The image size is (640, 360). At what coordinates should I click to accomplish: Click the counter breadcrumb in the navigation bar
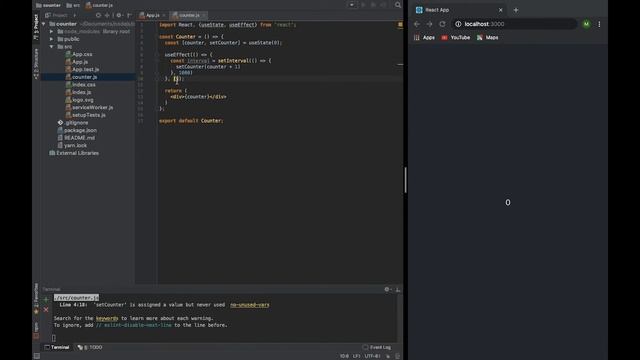pos(48,5)
